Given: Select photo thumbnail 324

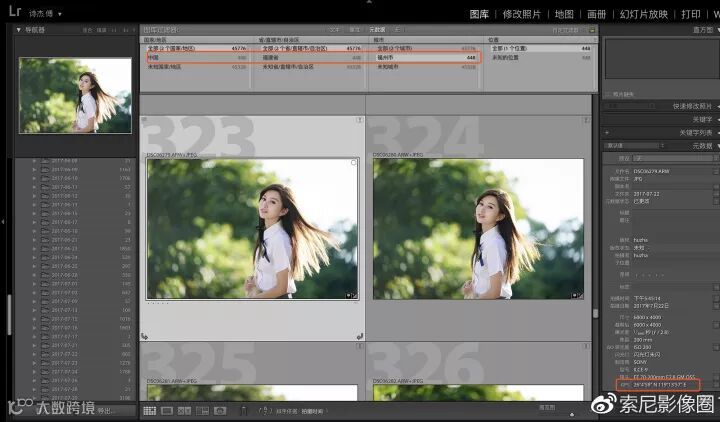Looking at the screenshot, I should tap(478, 229).
